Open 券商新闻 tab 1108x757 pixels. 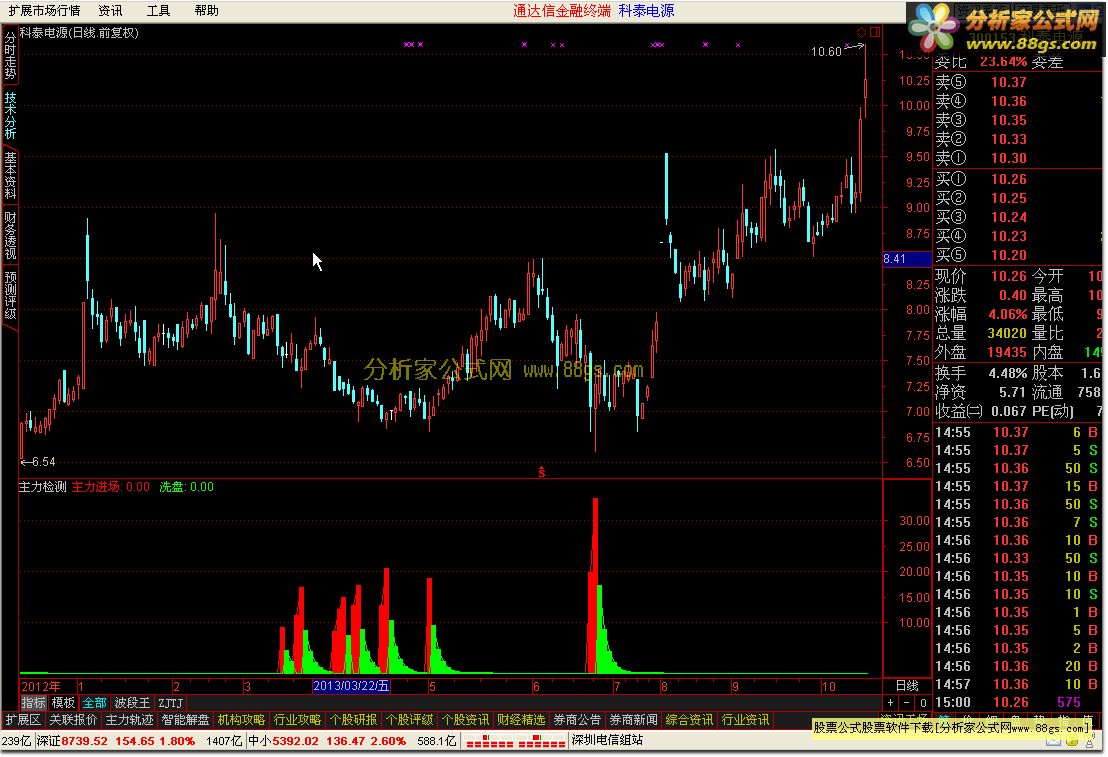(x=633, y=720)
